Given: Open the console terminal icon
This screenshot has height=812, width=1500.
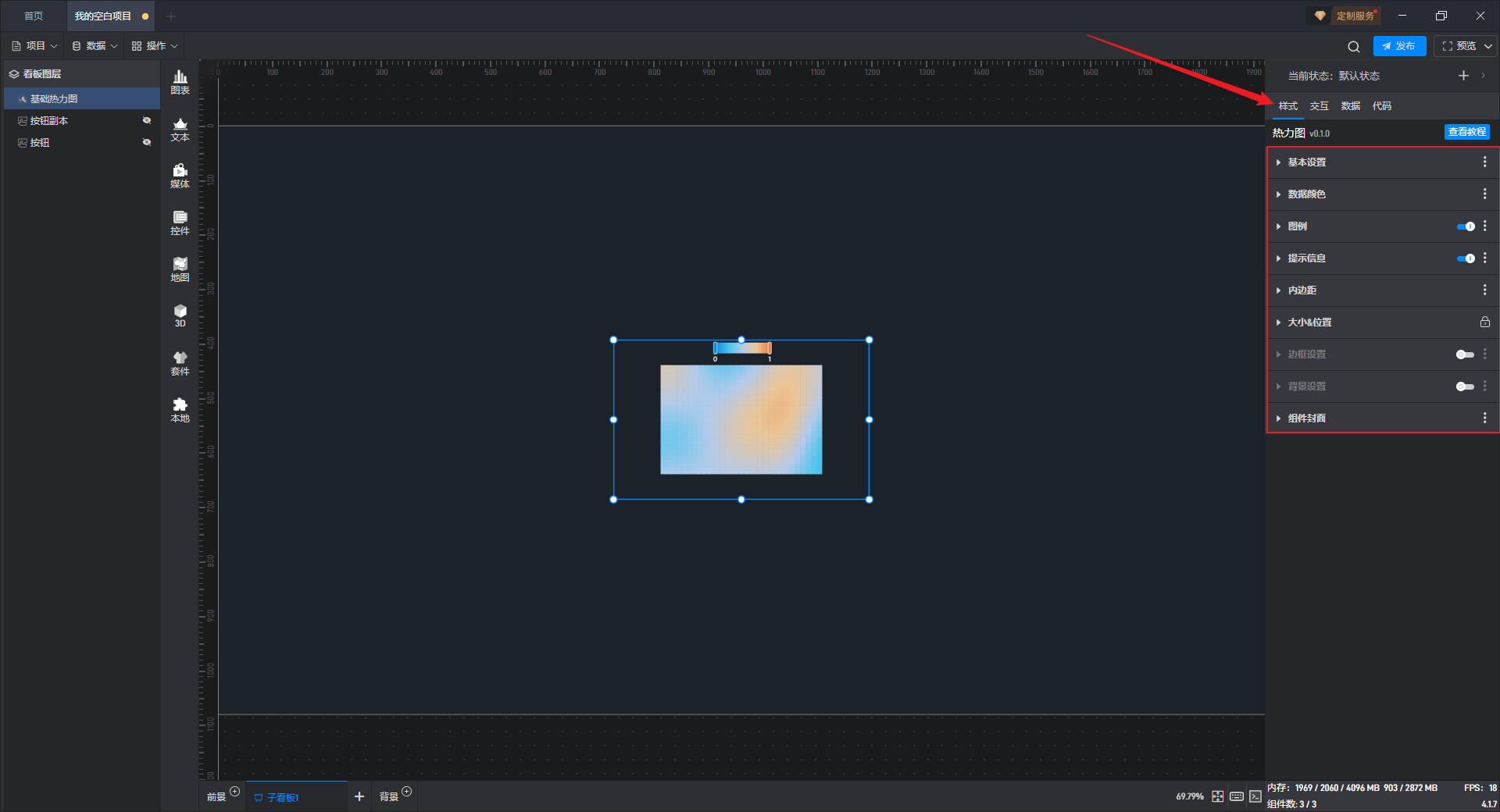Looking at the screenshot, I should tap(1255, 796).
